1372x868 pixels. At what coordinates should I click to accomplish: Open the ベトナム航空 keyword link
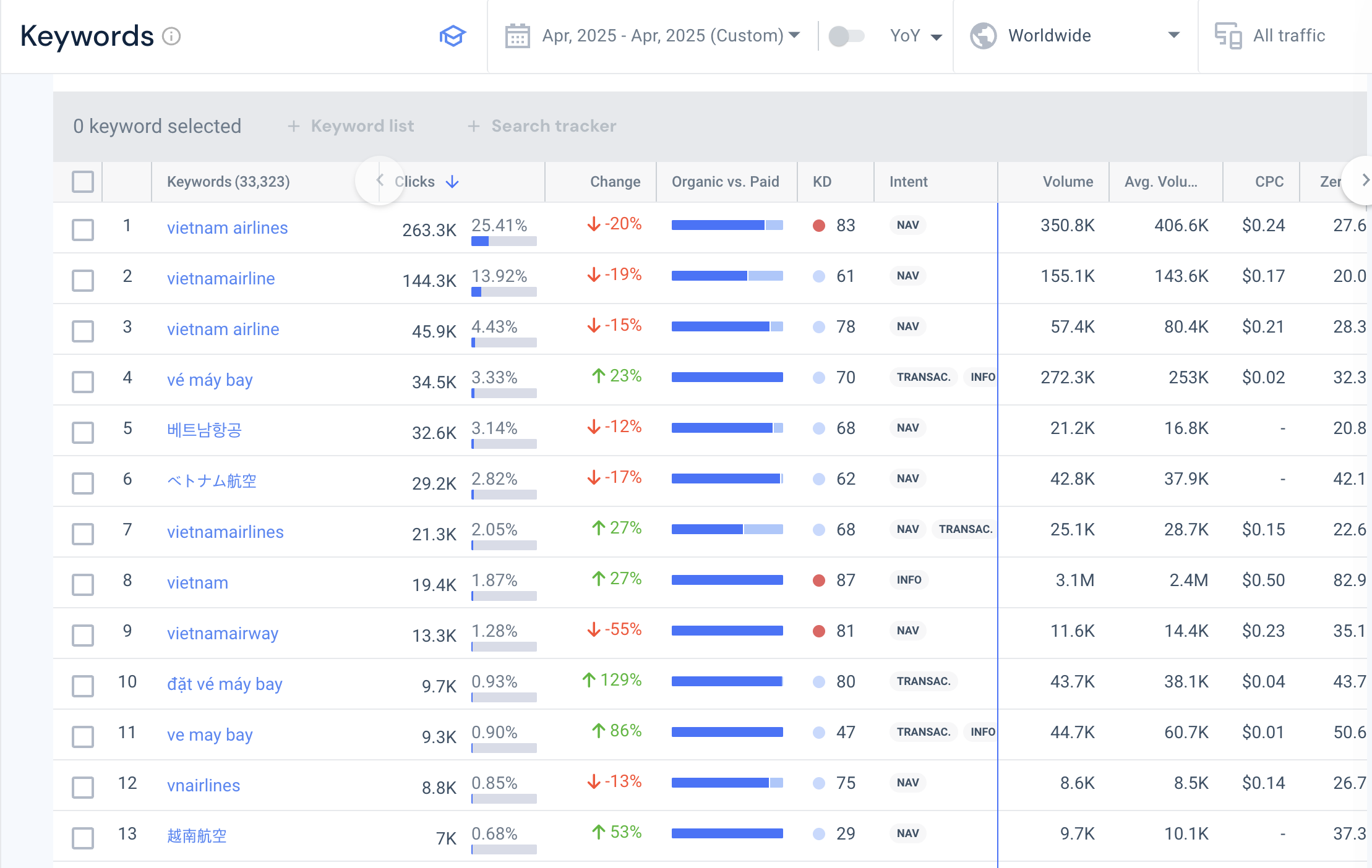click(x=212, y=480)
